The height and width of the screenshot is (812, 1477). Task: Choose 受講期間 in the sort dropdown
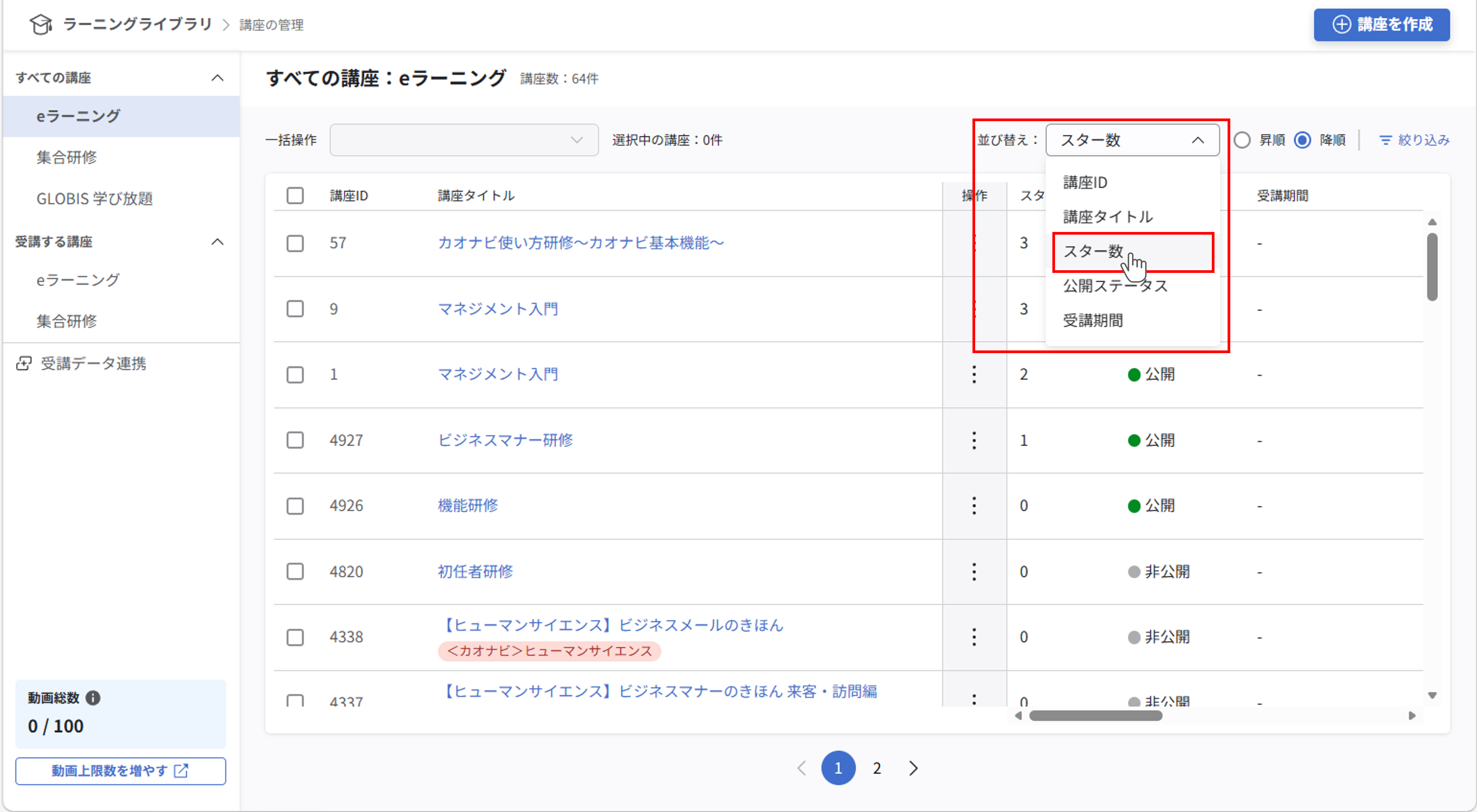[1132, 320]
